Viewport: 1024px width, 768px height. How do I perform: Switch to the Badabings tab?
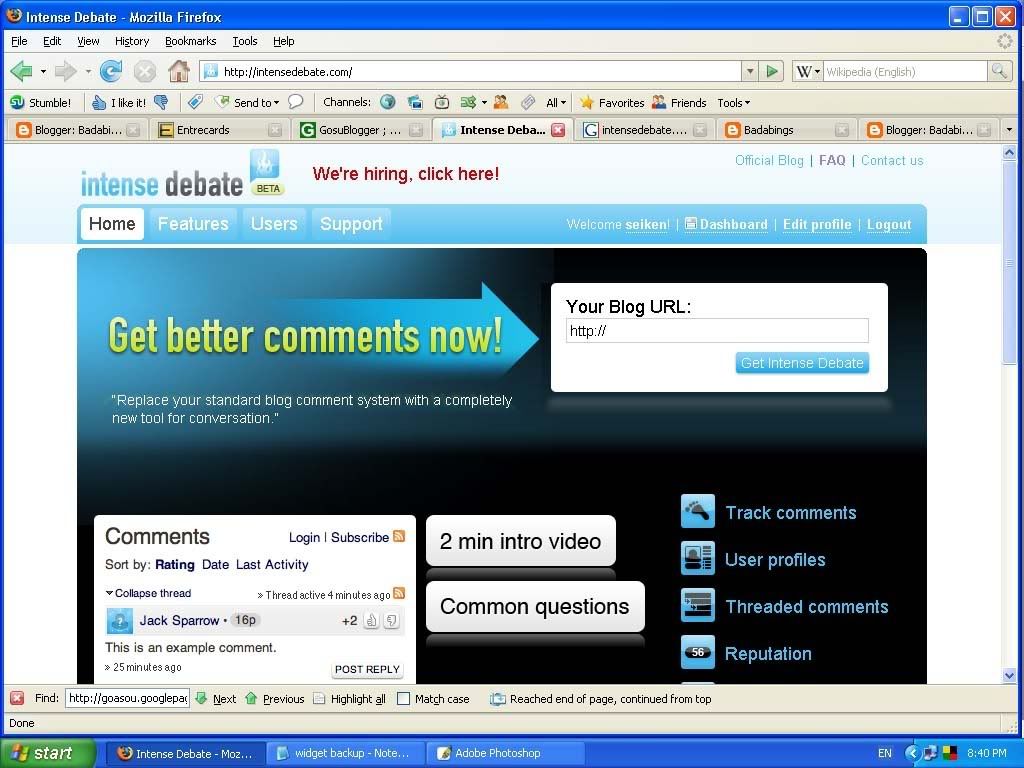786,130
